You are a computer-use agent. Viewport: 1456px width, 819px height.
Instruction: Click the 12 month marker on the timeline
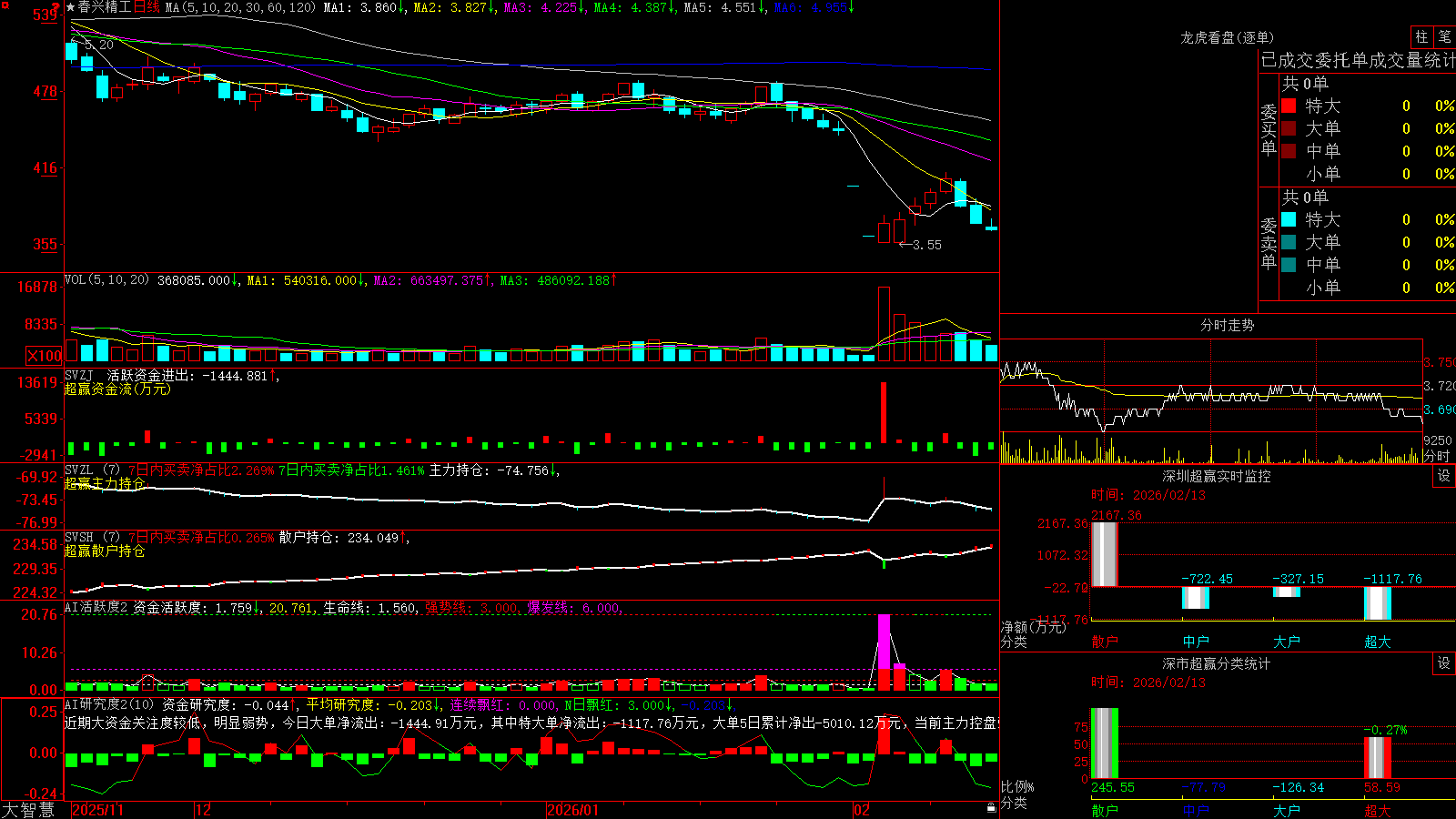[x=204, y=810]
